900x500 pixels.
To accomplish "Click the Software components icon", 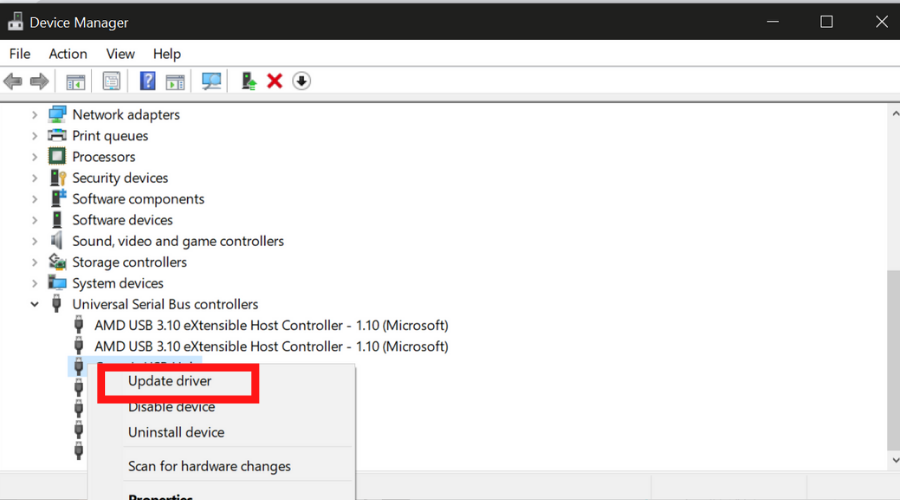I will pos(58,198).
